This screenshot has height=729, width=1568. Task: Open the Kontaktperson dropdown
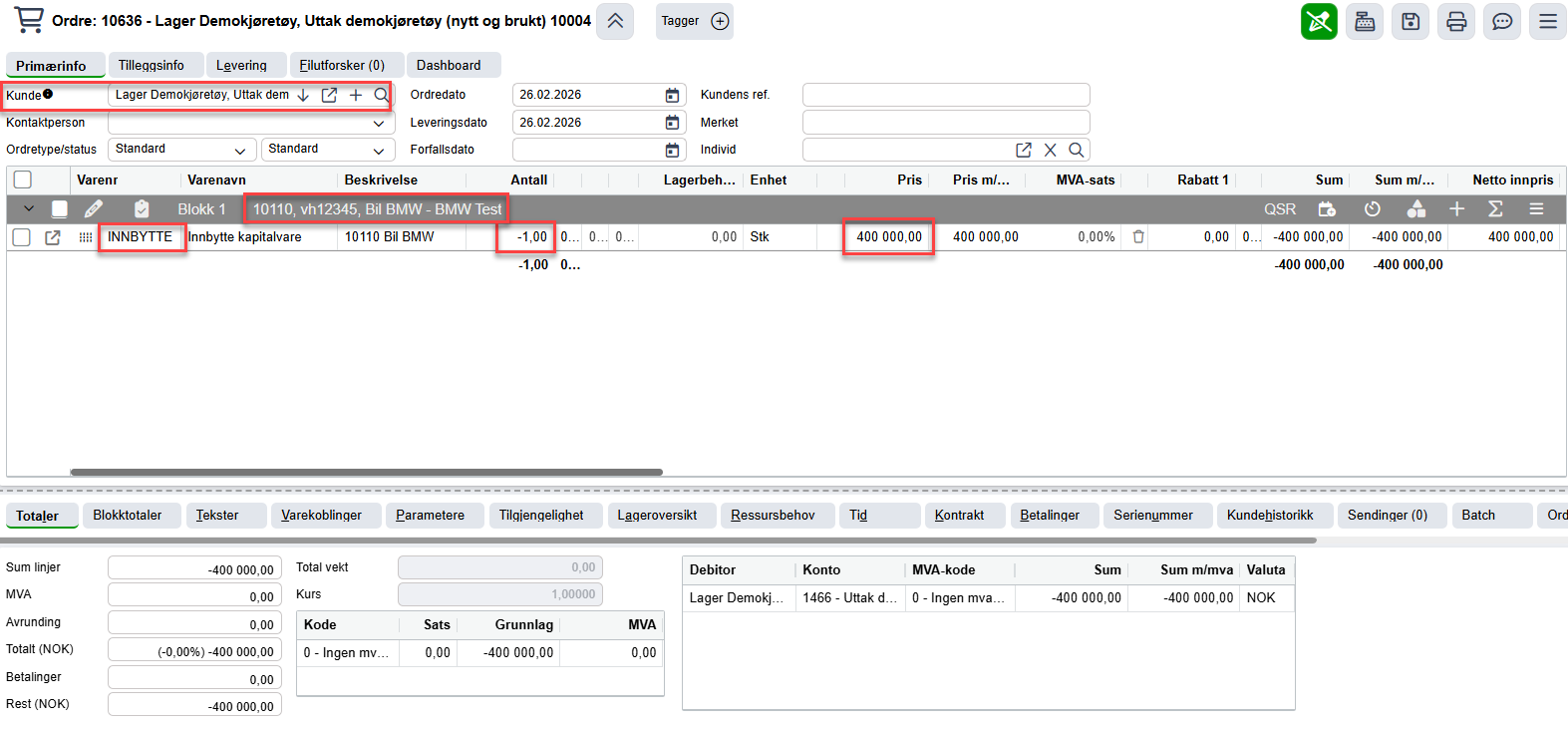click(379, 123)
